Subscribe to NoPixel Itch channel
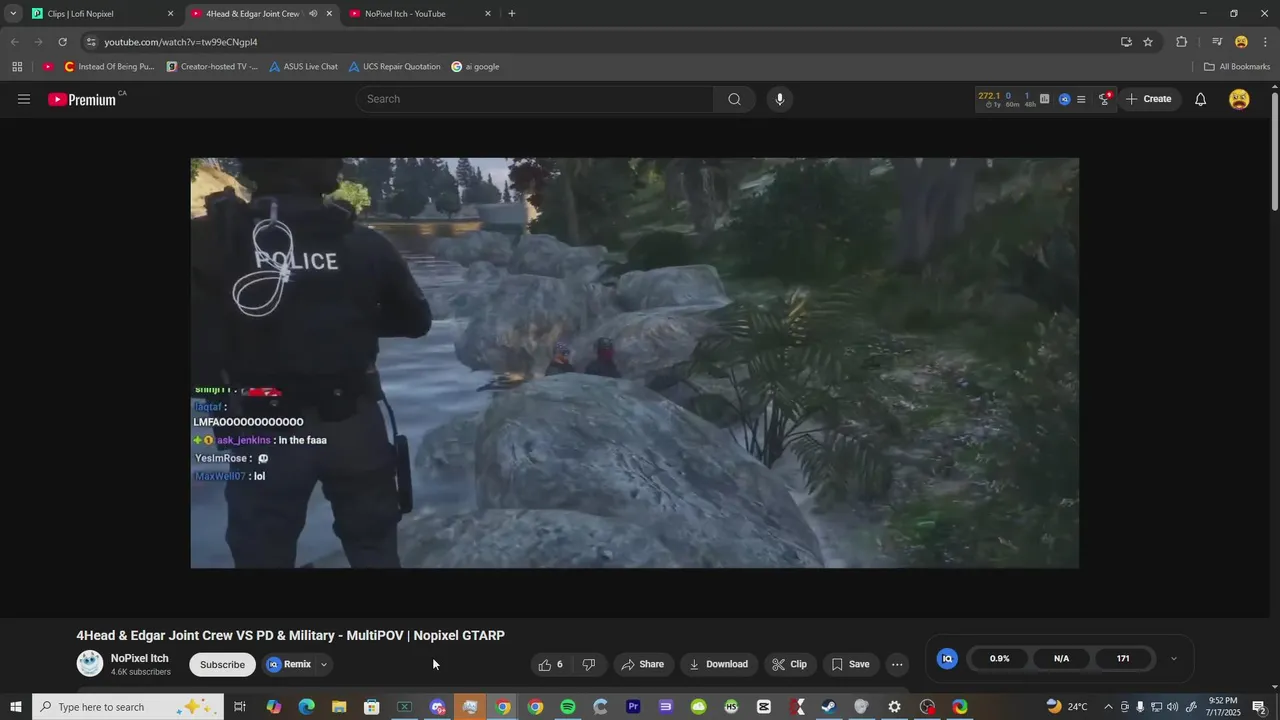The height and width of the screenshot is (720, 1280). [222, 664]
